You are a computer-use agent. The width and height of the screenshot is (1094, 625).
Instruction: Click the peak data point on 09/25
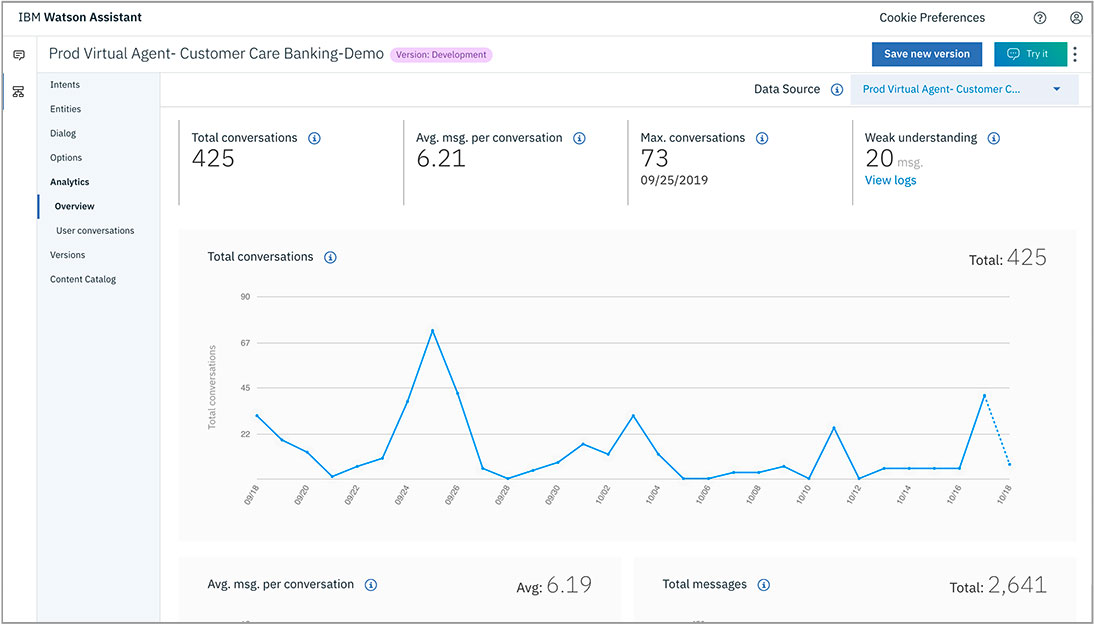pyautogui.click(x=433, y=331)
